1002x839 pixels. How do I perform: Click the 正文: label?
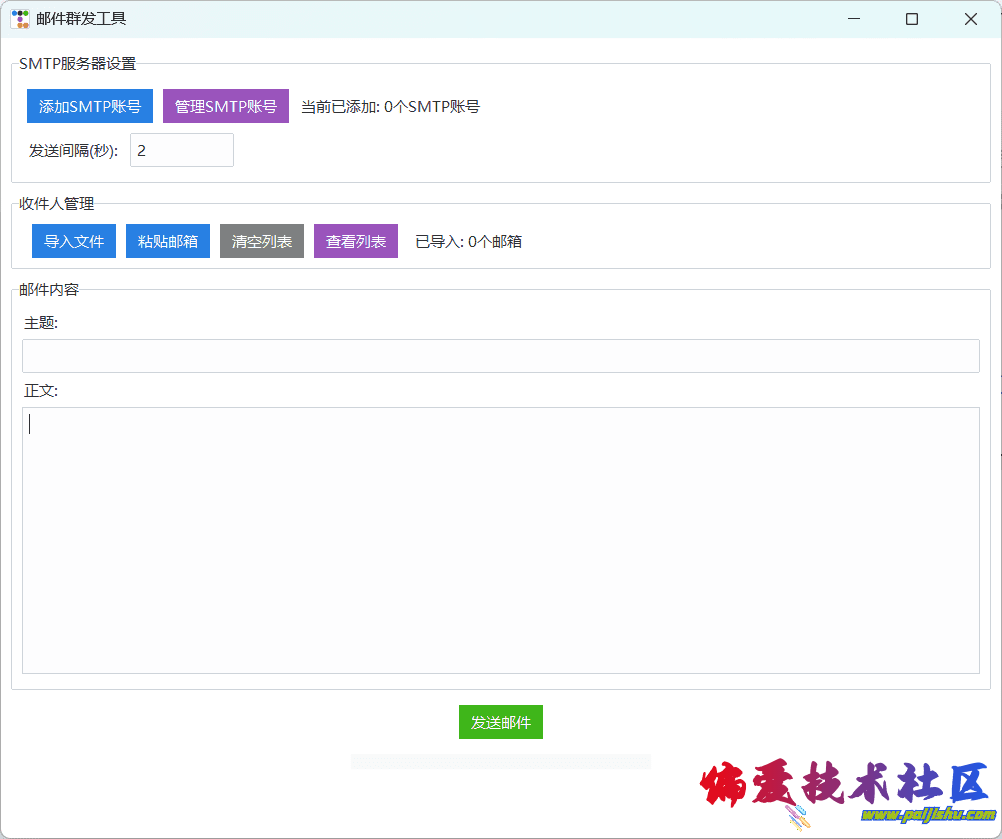tap(41, 390)
